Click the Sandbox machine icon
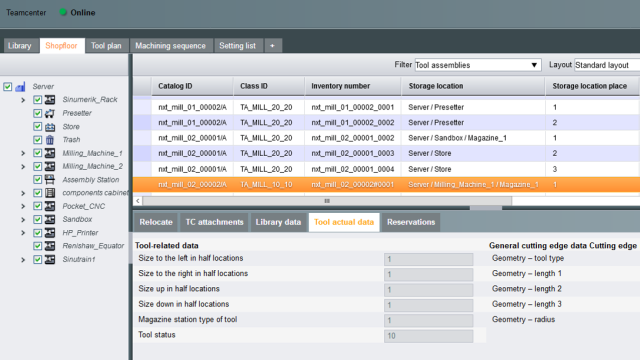The image size is (640, 360). click(50, 219)
